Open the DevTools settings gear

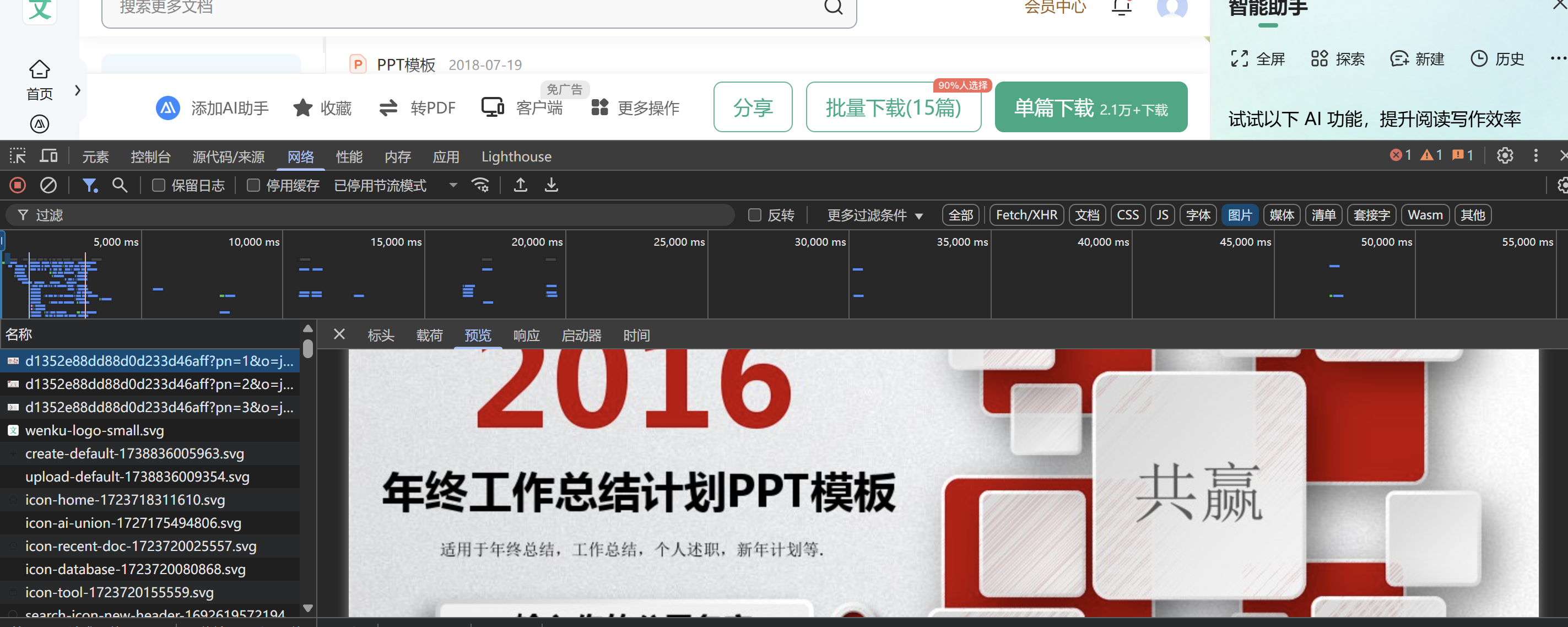pyautogui.click(x=1505, y=156)
